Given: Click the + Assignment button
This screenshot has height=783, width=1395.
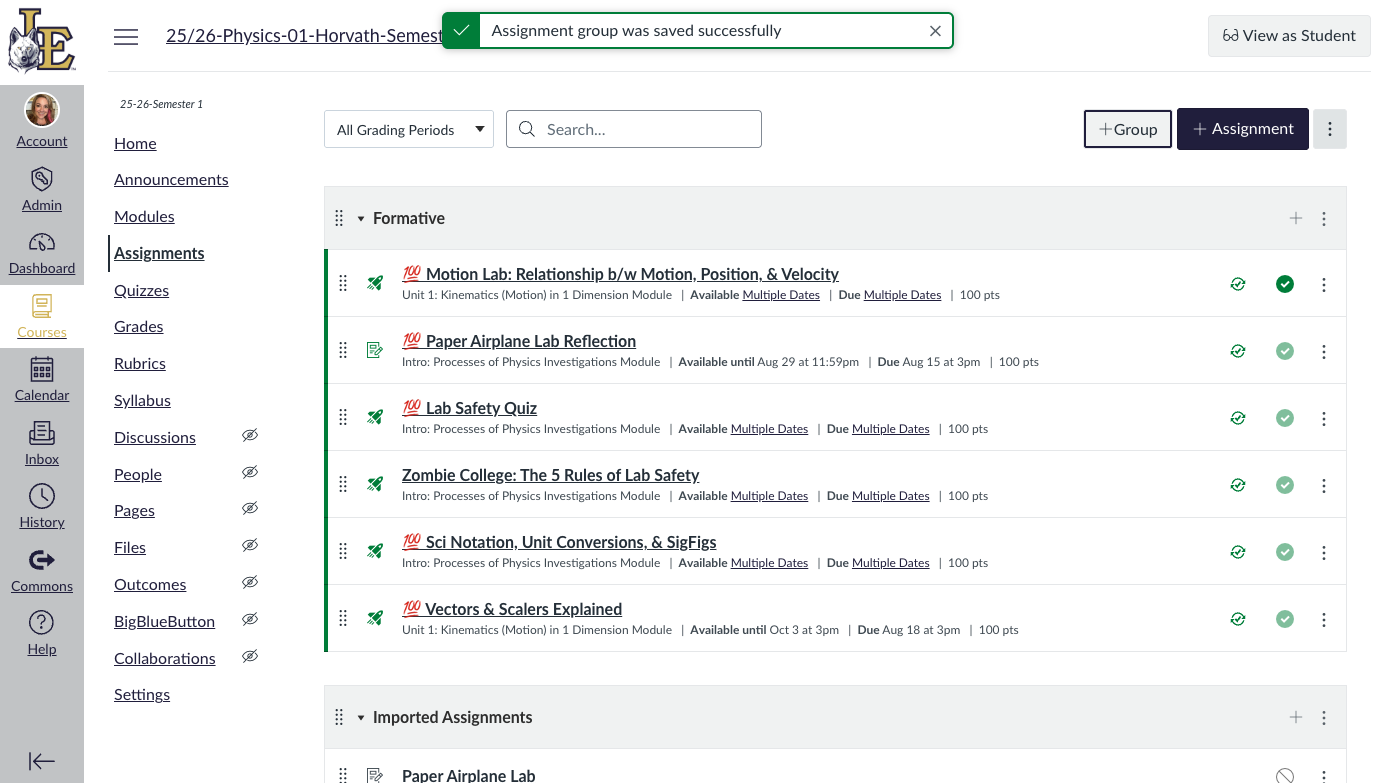Looking at the screenshot, I should click(1243, 129).
